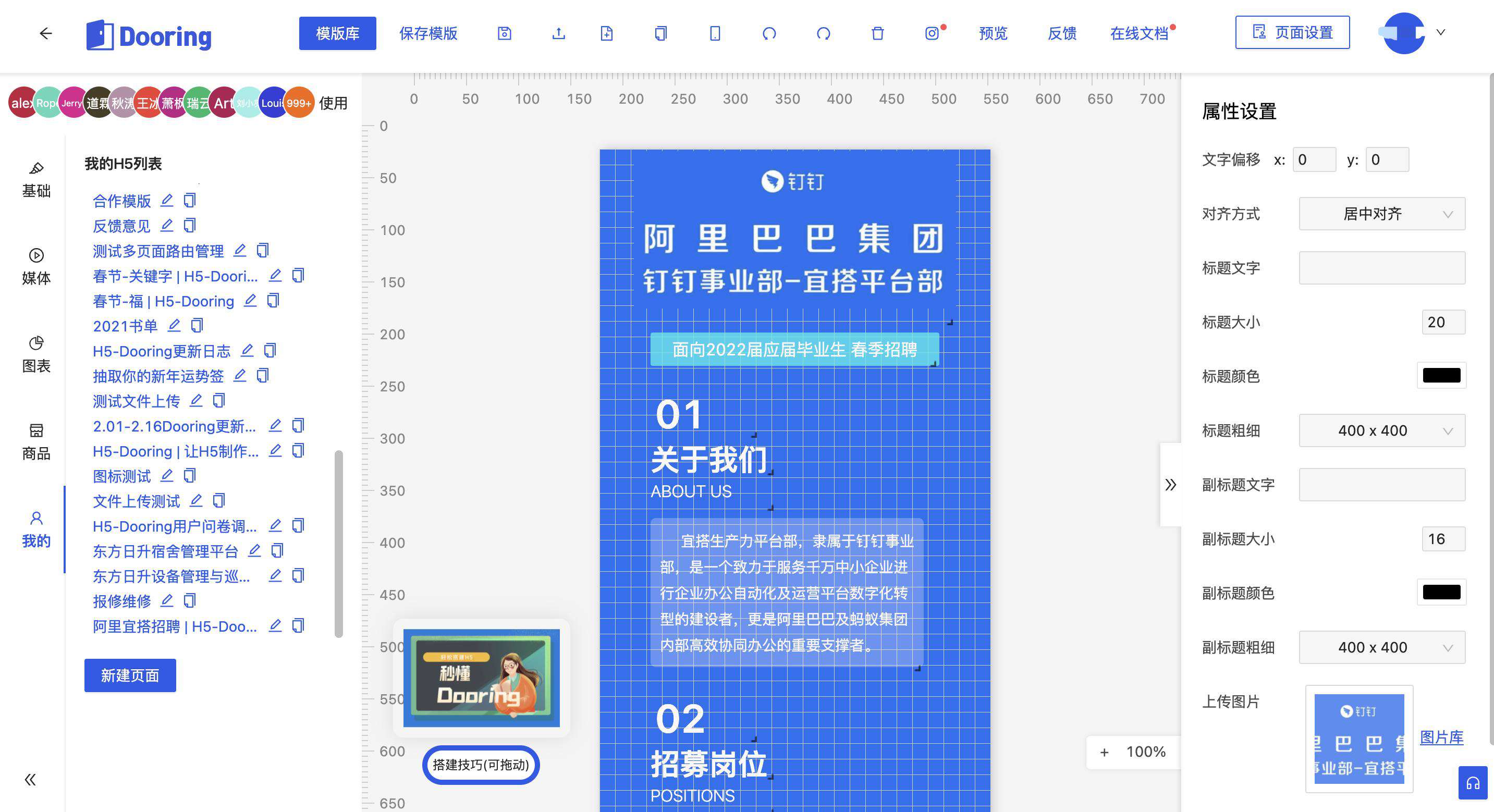The height and width of the screenshot is (812, 1494).
Task: Click 反馈 in the toolbar
Action: point(1062,33)
